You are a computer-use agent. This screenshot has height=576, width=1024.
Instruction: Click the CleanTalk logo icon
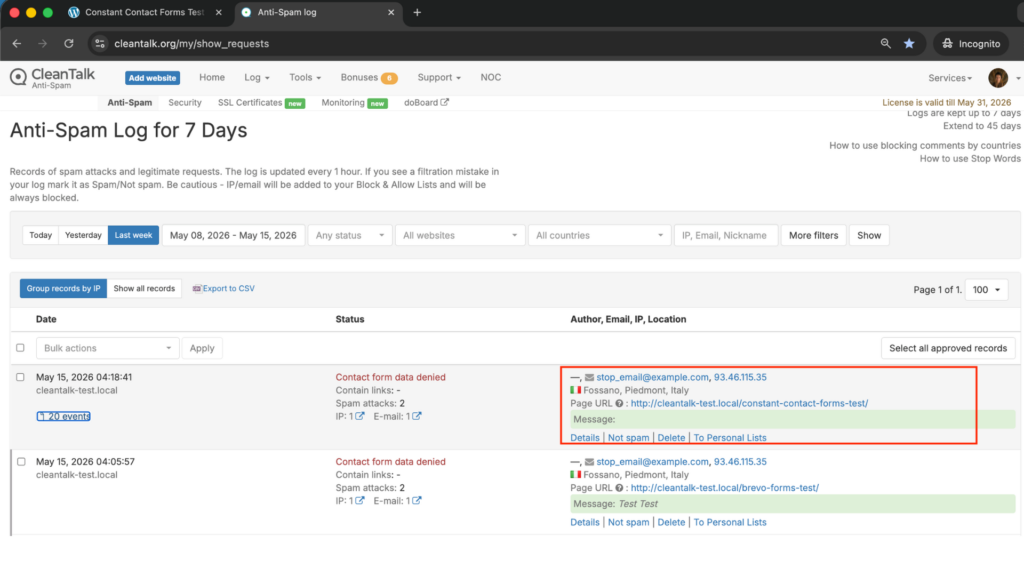click(x=18, y=77)
